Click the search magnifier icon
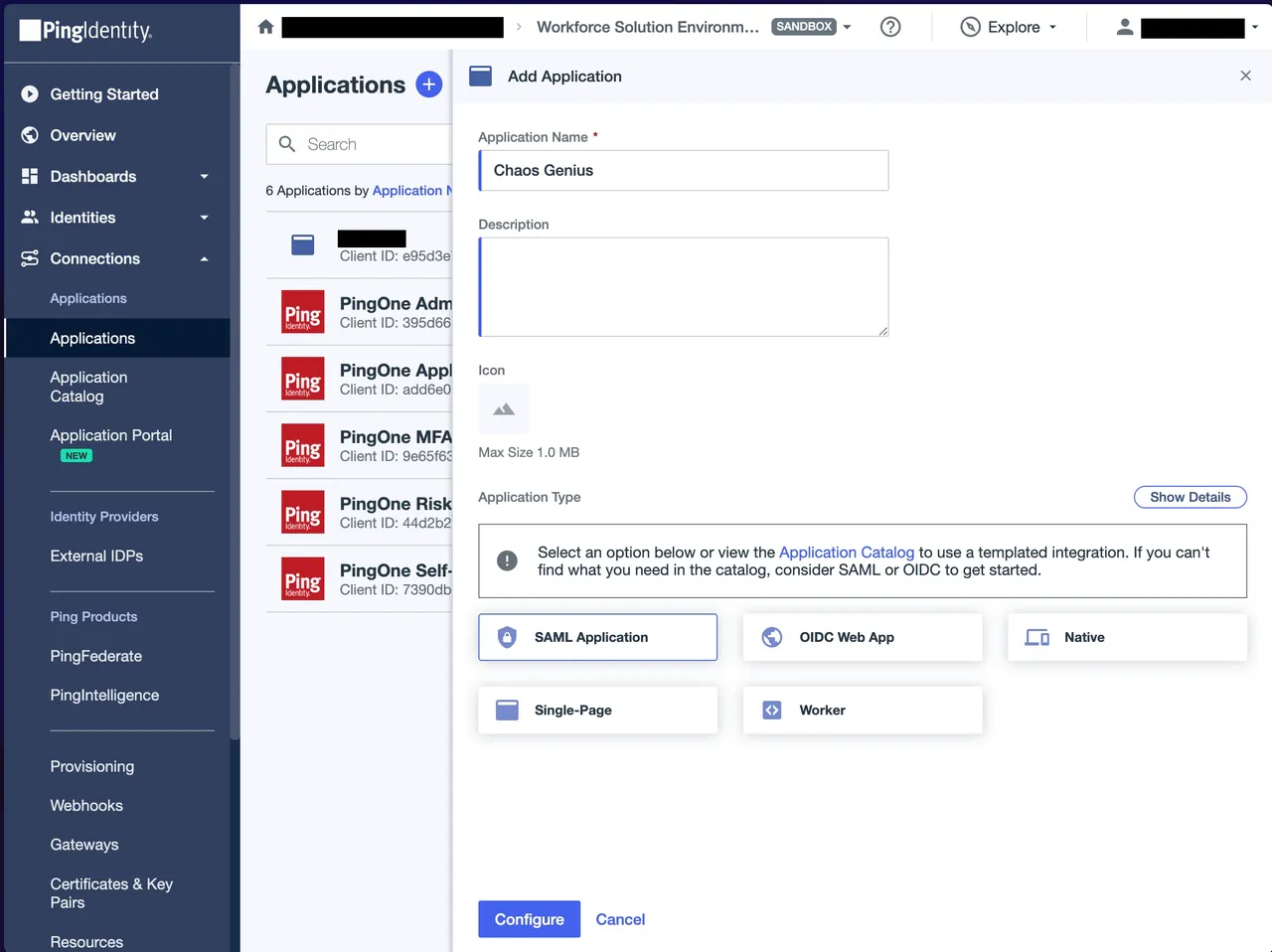The width and height of the screenshot is (1272, 952). [287, 144]
